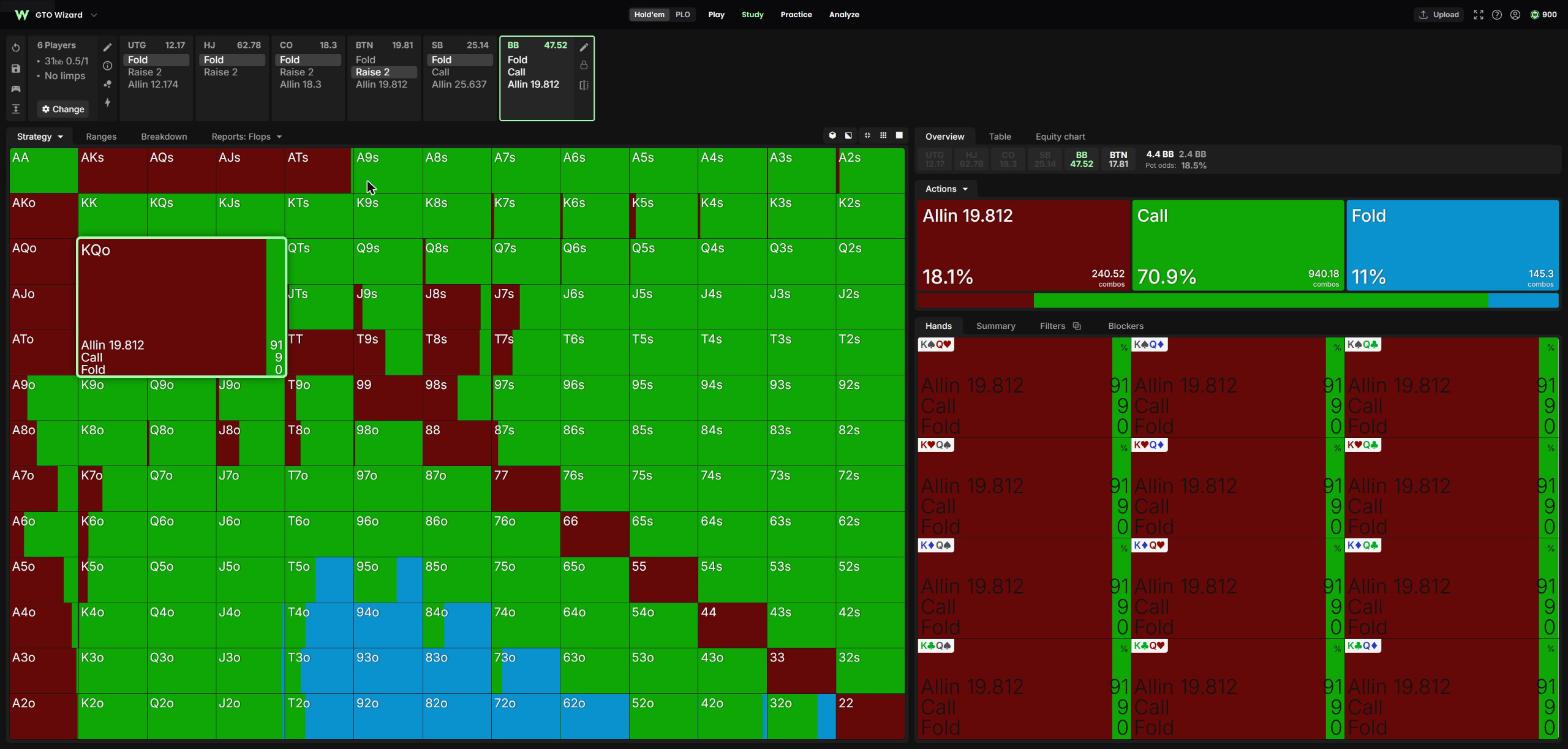The height and width of the screenshot is (749, 1568).
Task: Click the blue Fold action card
Action: (x=1452, y=246)
